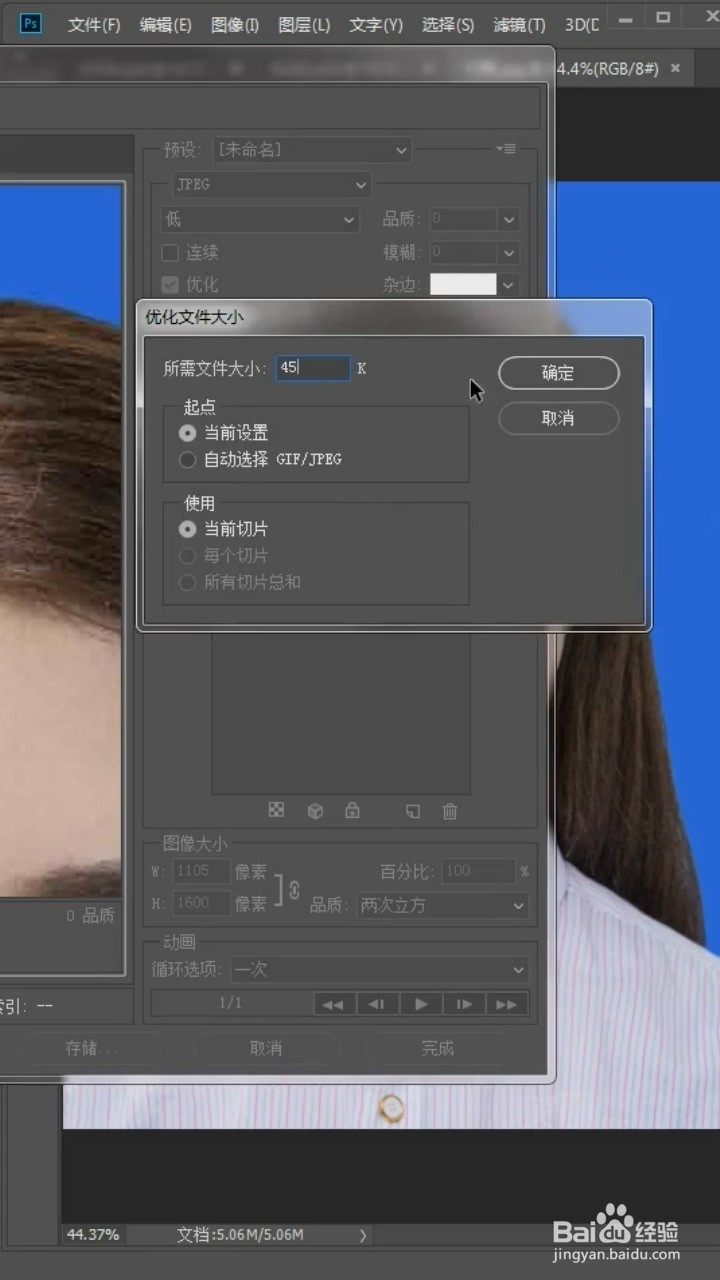Select the 当前切片 radio button
The image size is (720, 1280).
[187, 529]
